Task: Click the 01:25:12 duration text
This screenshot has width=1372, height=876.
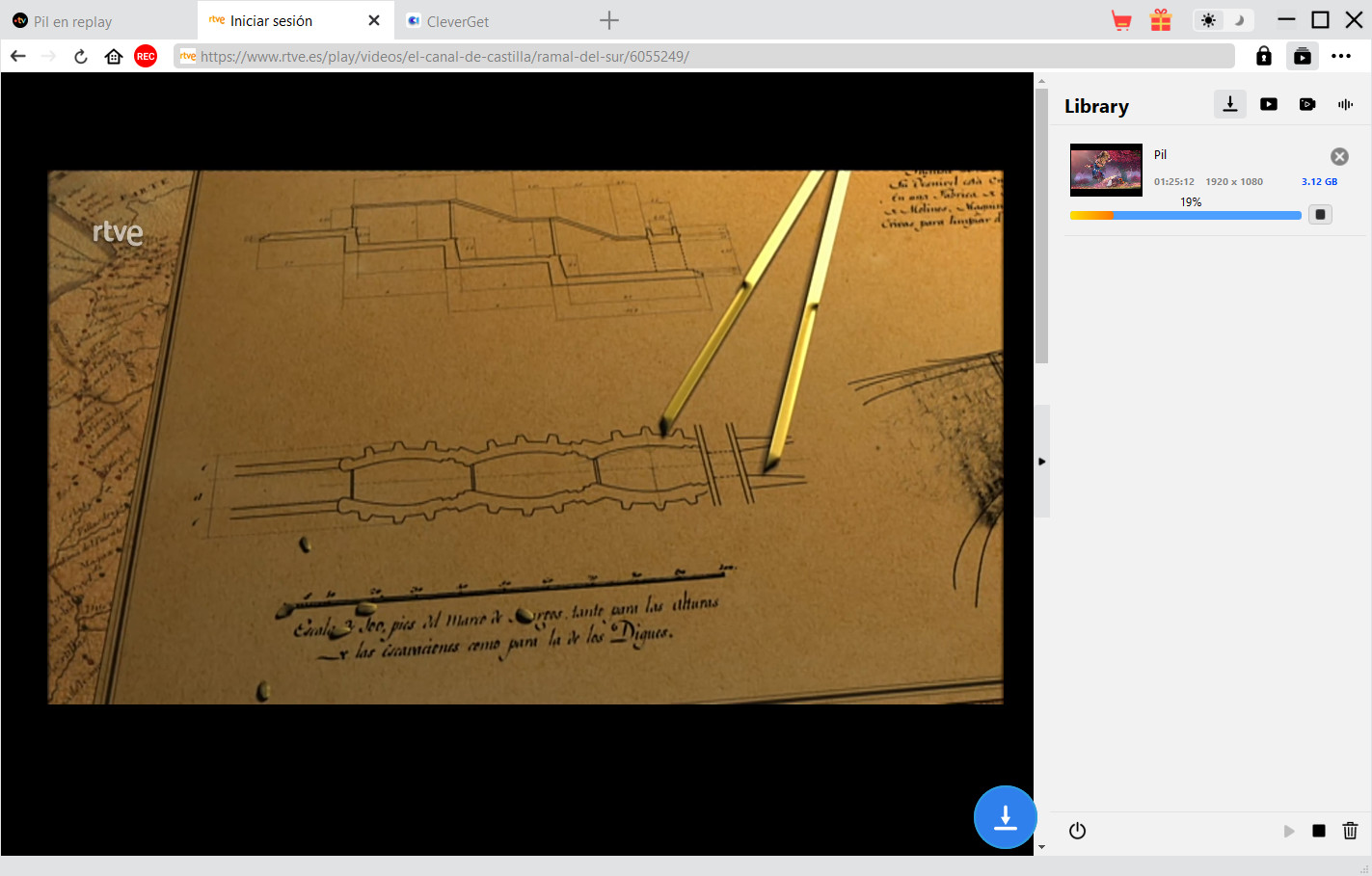Action: click(x=1174, y=181)
